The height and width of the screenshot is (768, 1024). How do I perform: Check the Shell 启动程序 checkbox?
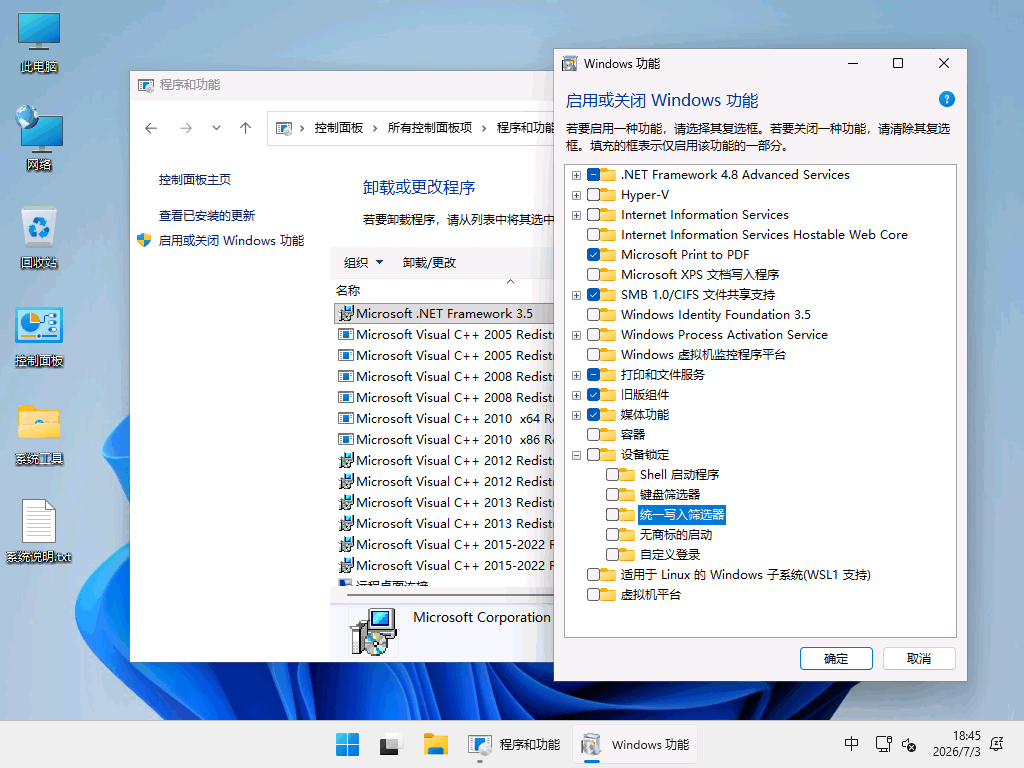coord(612,475)
